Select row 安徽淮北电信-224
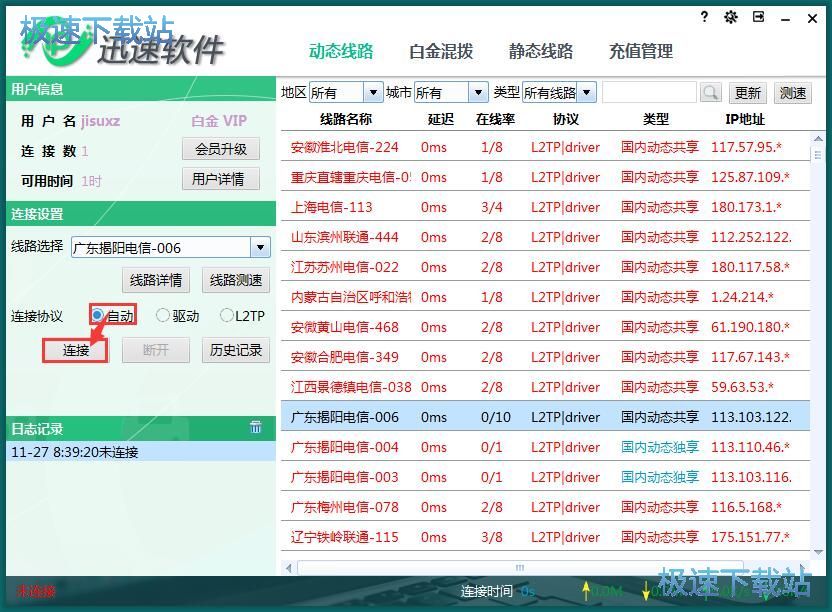The height and width of the screenshot is (612, 832). coord(545,146)
